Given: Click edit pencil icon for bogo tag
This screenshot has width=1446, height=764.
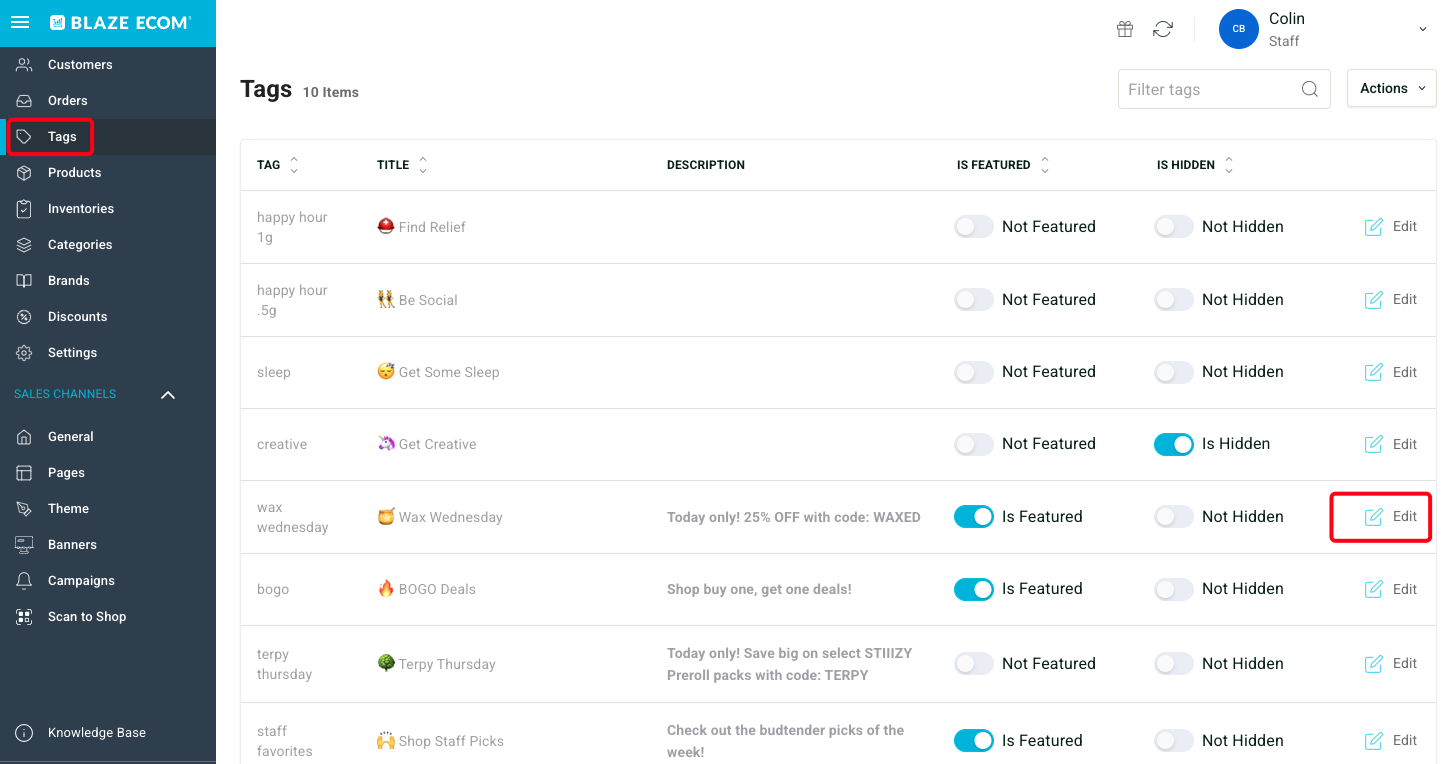Looking at the screenshot, I should (x=1374, y=589).
